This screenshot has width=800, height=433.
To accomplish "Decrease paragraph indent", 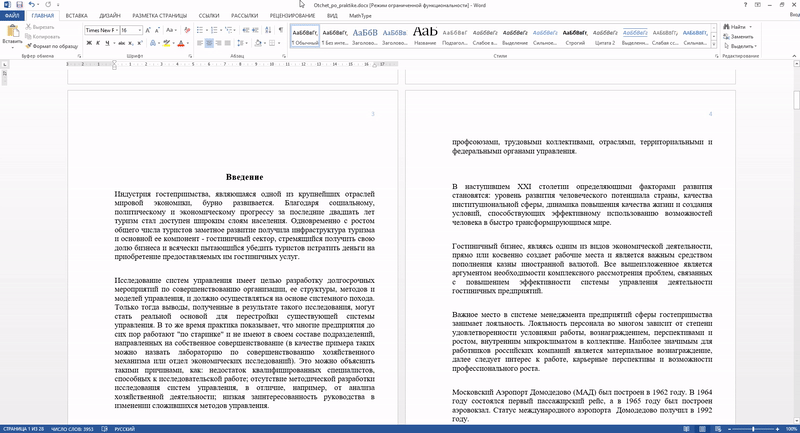I will [246, 30].
